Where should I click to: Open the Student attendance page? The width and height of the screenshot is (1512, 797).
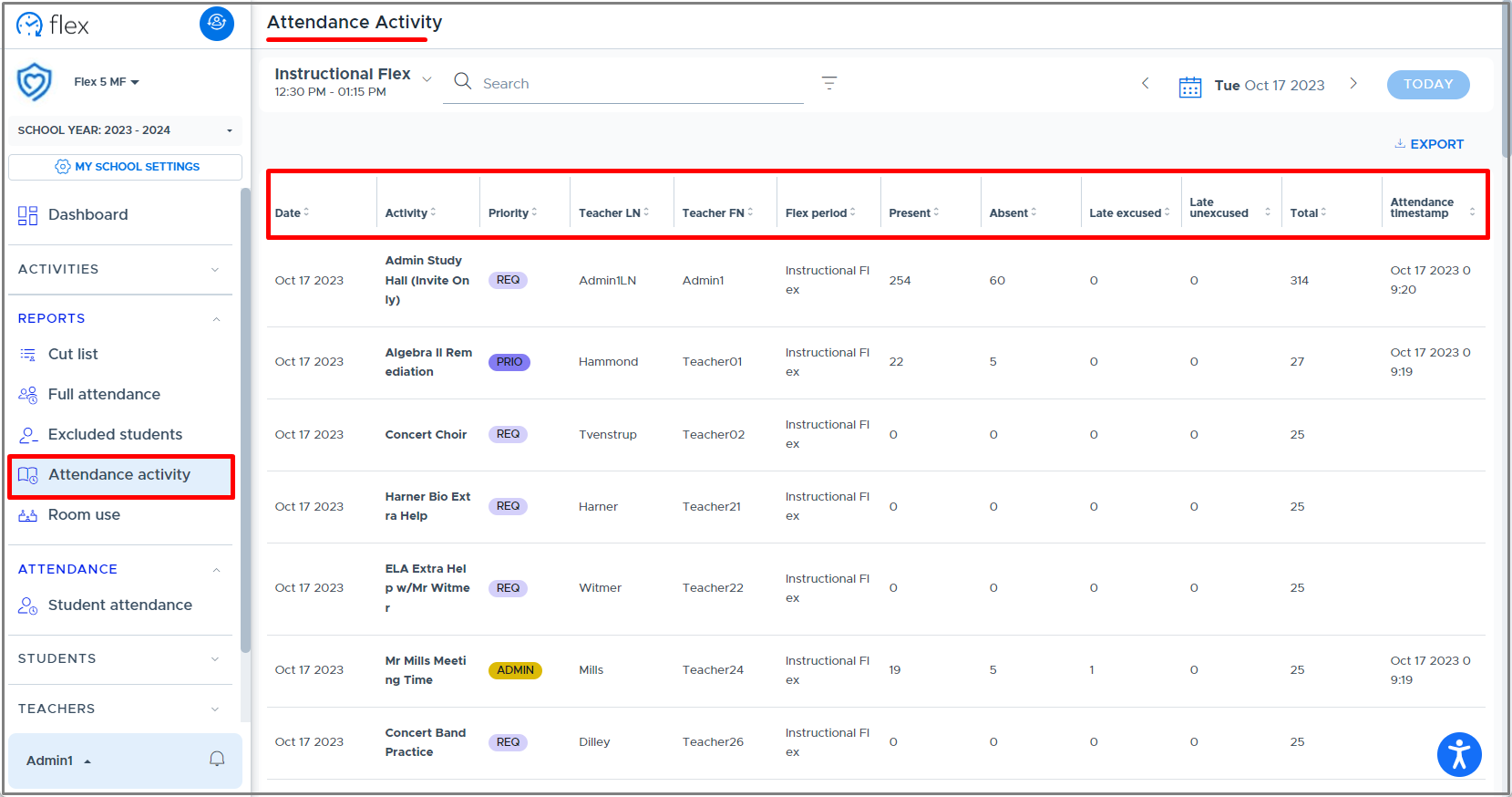coord(119,606)
